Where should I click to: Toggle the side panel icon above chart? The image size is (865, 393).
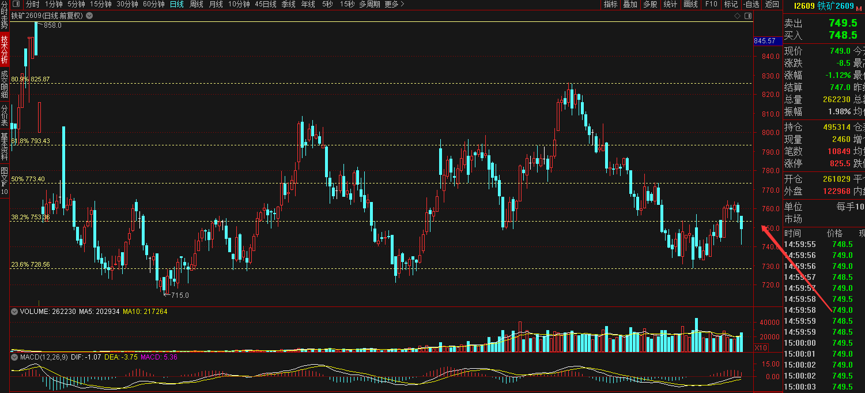[x=748, y=16]
